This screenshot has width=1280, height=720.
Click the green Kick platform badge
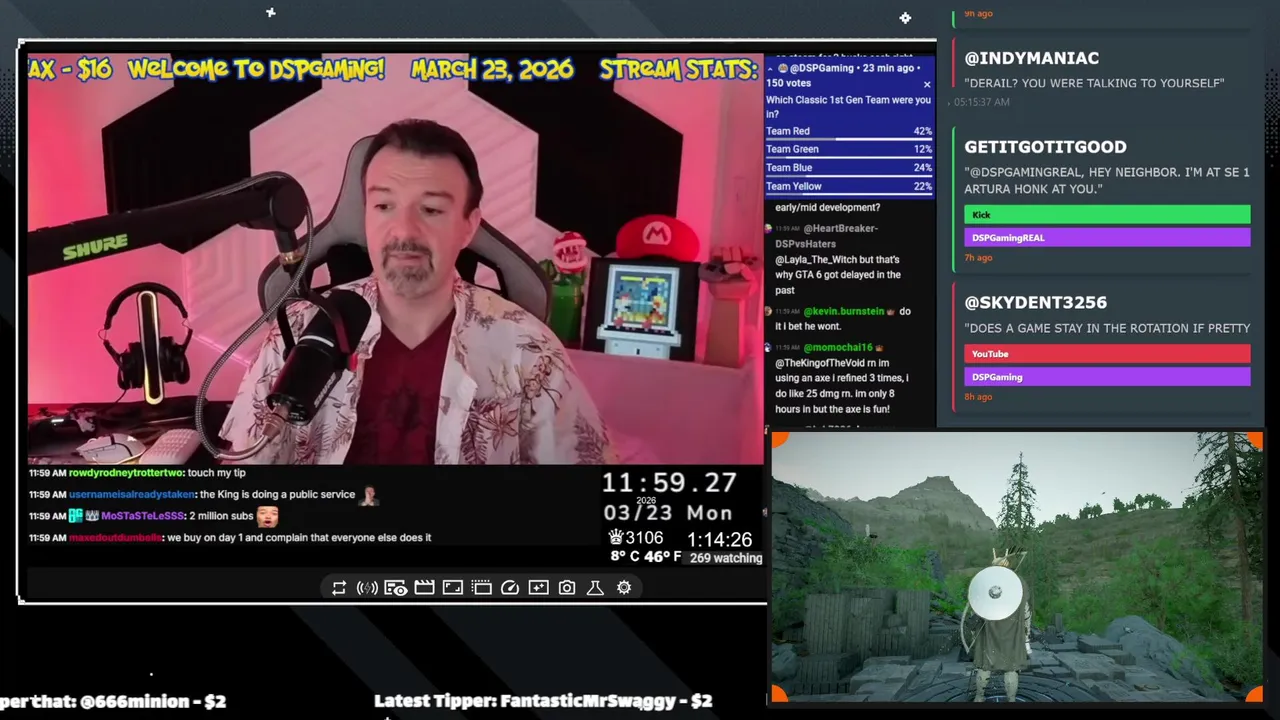coord(1107,215)
